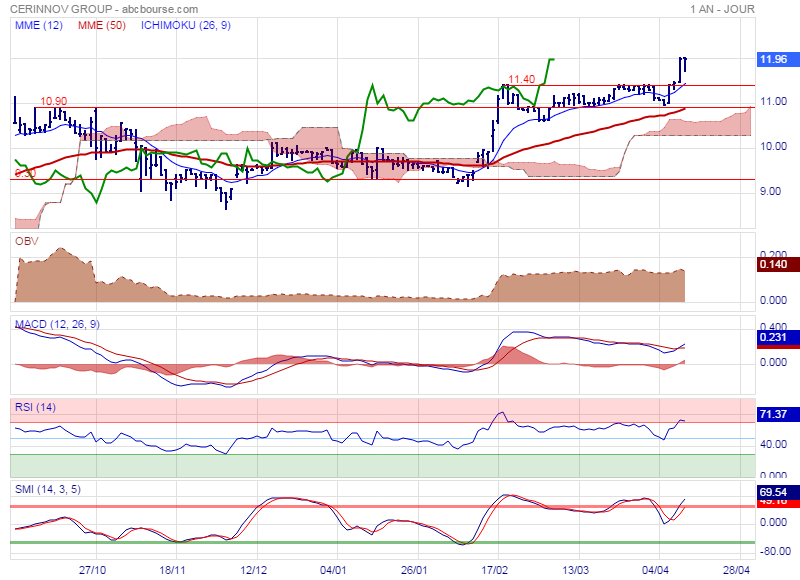This screenshot has width=800, height=580.
Task: Select the "13/03" date on the time axis
Action: (x=575, y=570)
